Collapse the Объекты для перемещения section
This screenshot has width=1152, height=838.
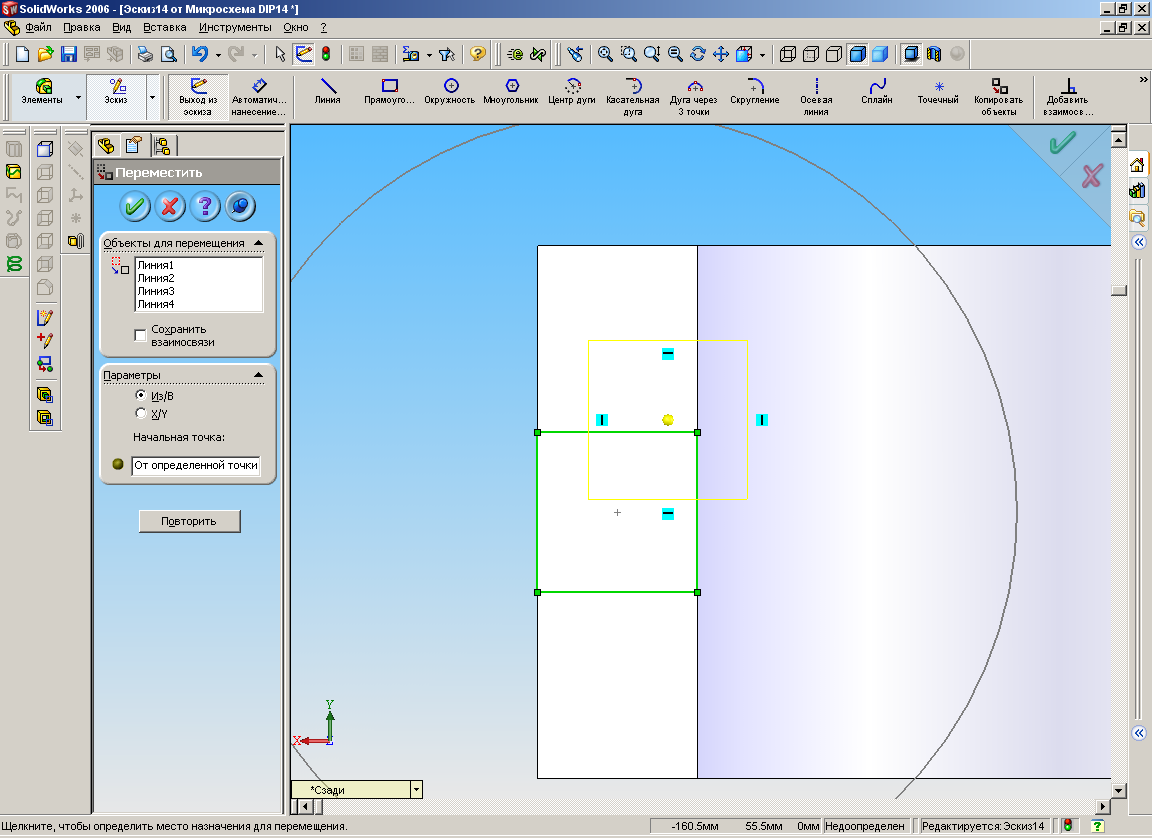(x=259, y=243)
